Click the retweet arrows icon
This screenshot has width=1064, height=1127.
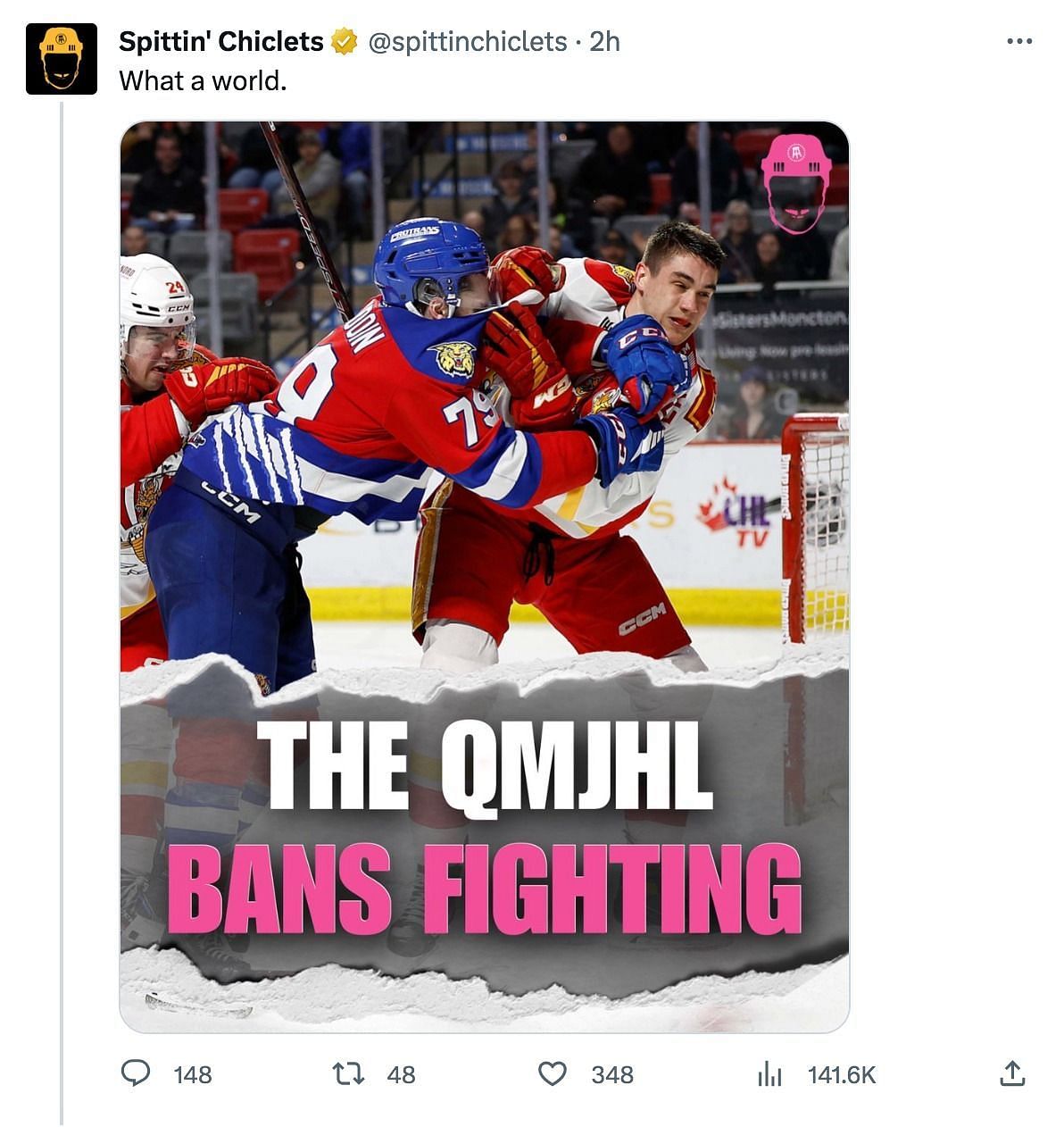tap(348, 1073)
